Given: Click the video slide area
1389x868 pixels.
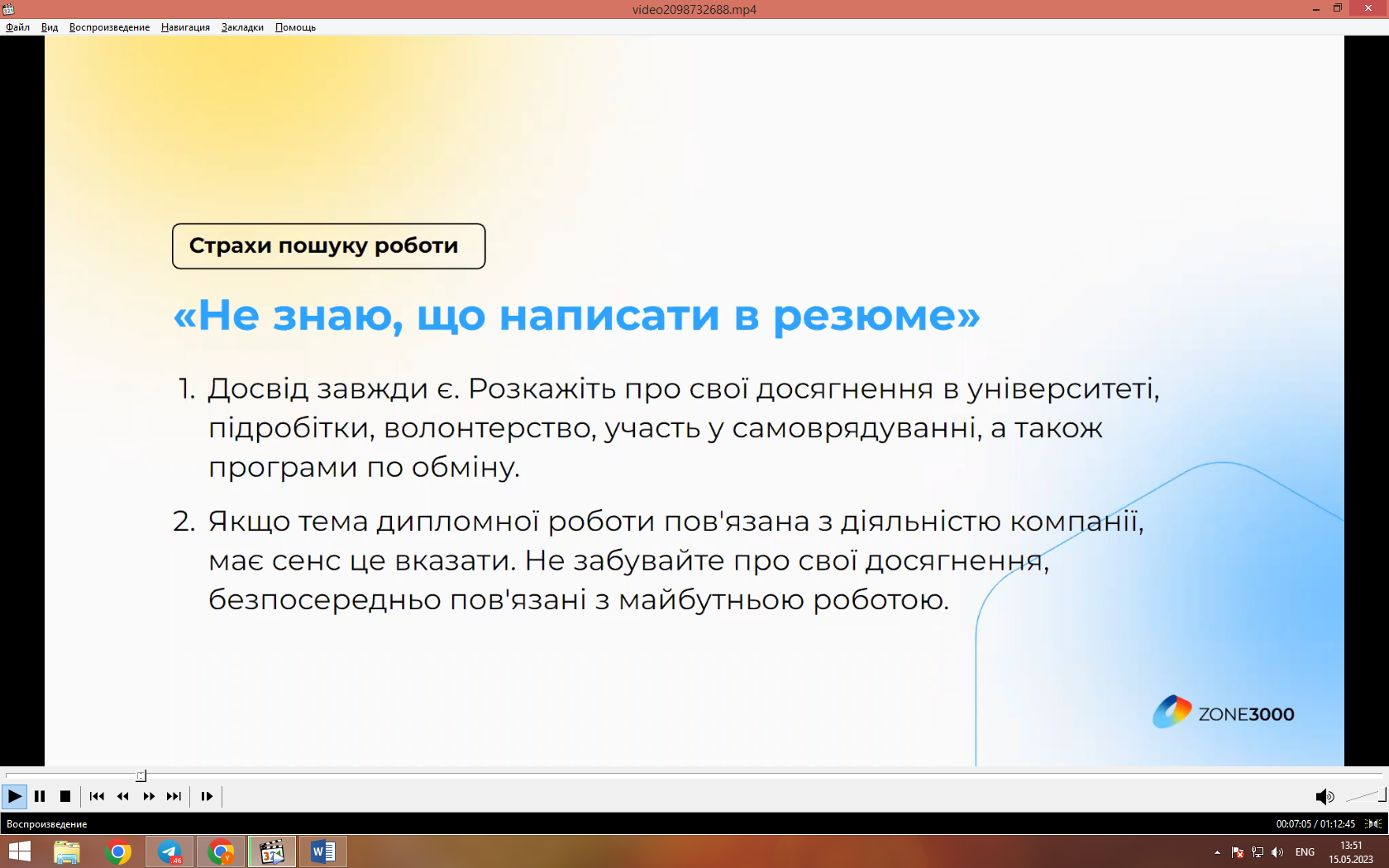Looking at the screenshot, I should tap(694, 401).
